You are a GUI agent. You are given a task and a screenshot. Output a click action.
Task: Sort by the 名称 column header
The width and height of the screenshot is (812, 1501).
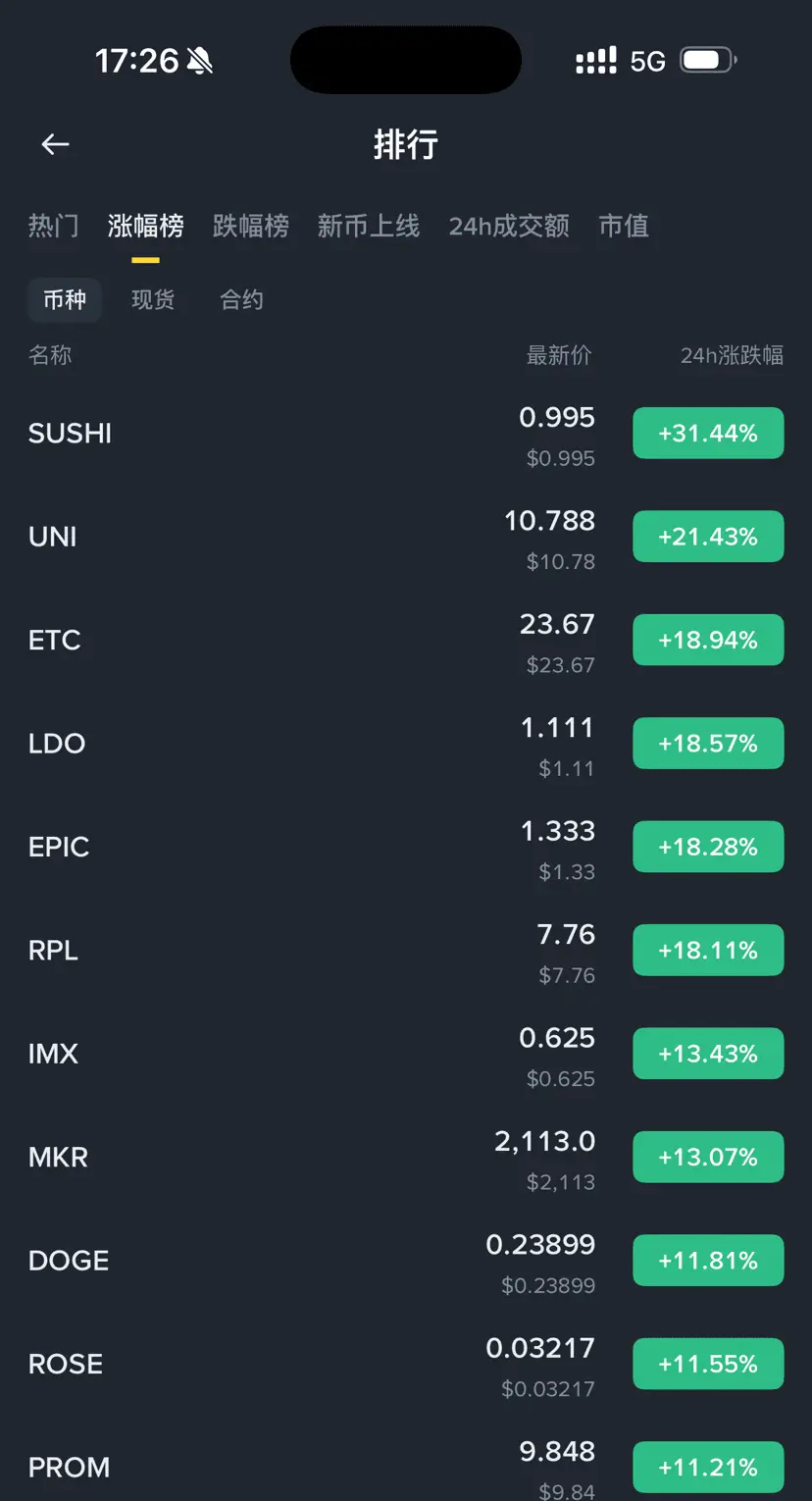click(x=50, y=355)
